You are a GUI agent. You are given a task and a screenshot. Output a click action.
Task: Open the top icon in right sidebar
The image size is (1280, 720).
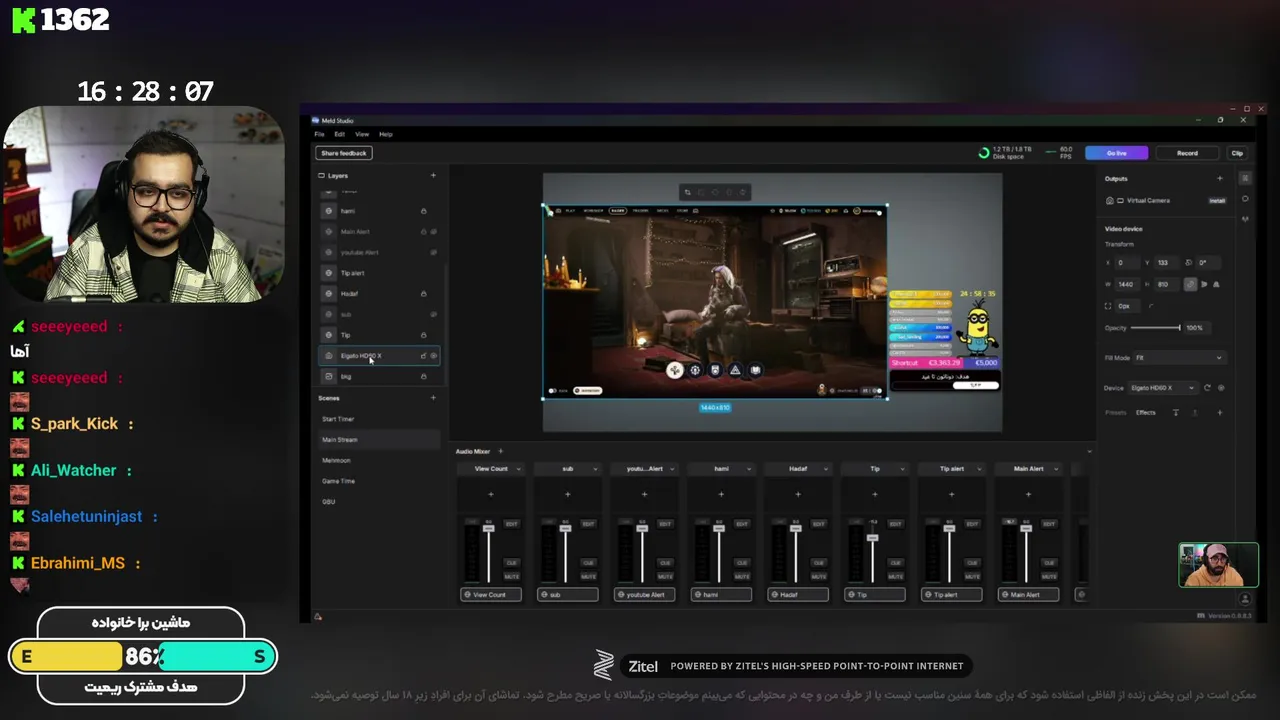pos(1245,178)
